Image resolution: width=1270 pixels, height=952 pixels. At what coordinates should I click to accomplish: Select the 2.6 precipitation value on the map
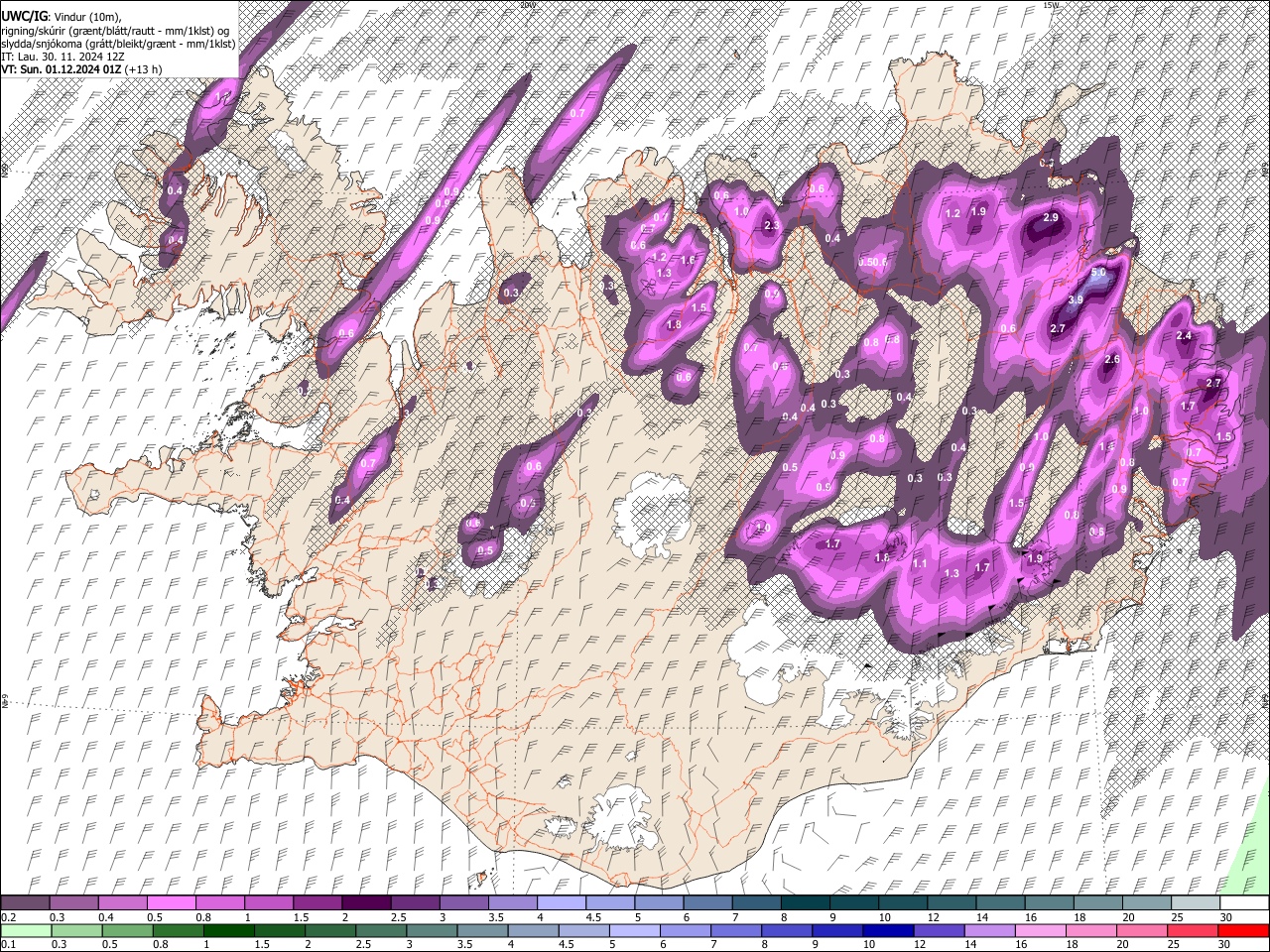coord(1112,359)
